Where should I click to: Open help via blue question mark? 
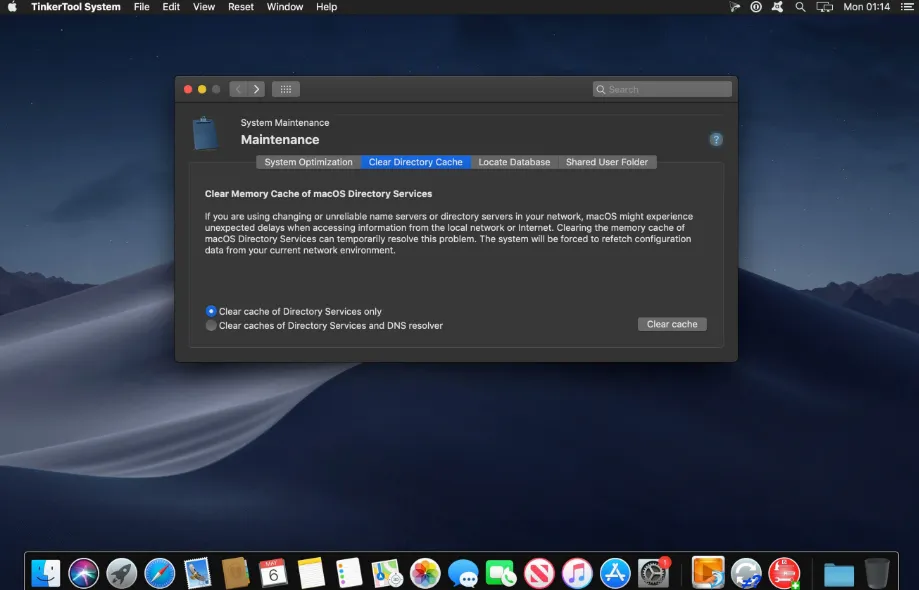(x=716, y=139)
